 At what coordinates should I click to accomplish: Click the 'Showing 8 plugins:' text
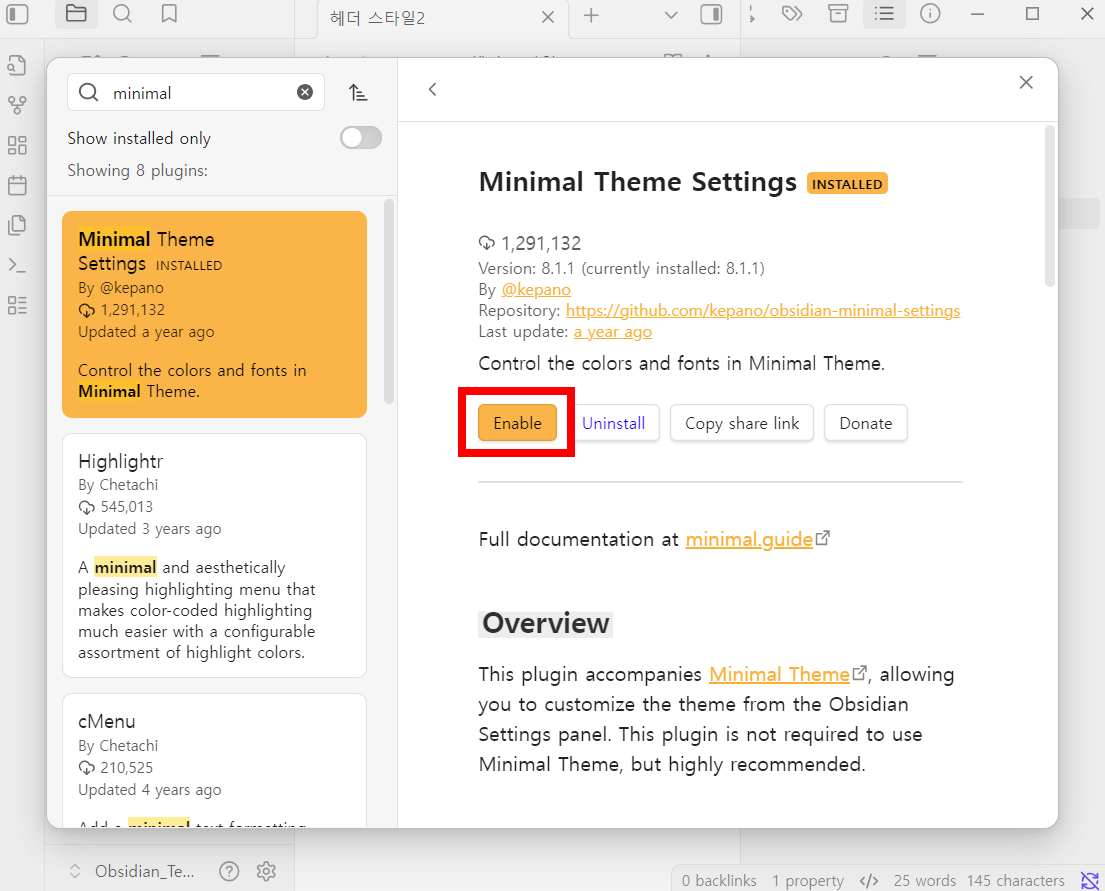pos(137,171)
